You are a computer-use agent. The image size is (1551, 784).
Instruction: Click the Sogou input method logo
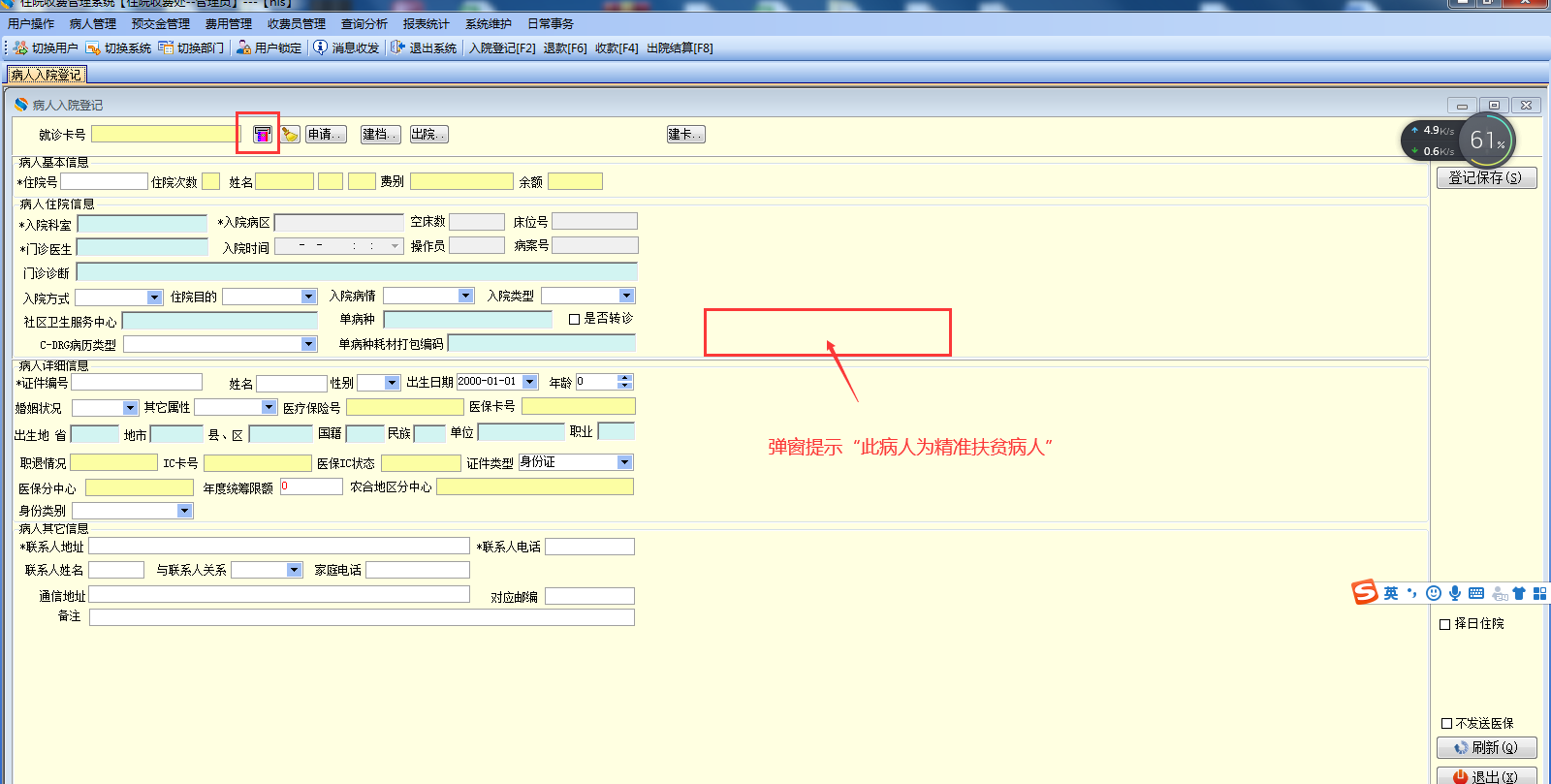[x=1365, y=592]
